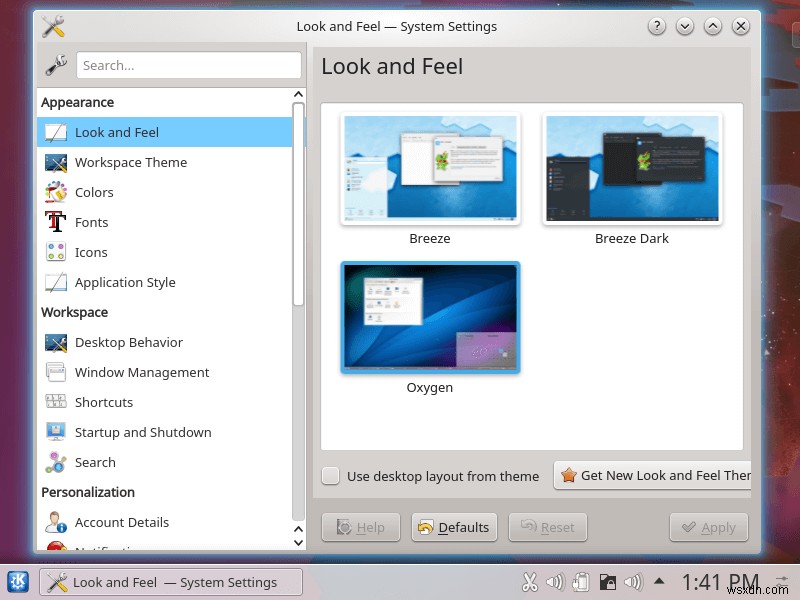Click the sidebar scrollbar down arrow
The image size is (800, 600).
[298, 543]
